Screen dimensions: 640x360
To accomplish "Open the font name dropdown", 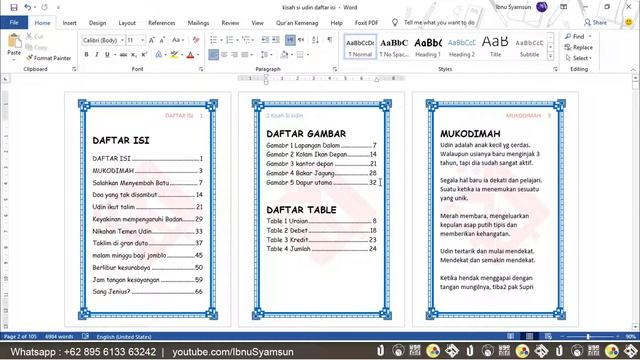I will click(x=122, y=40).
